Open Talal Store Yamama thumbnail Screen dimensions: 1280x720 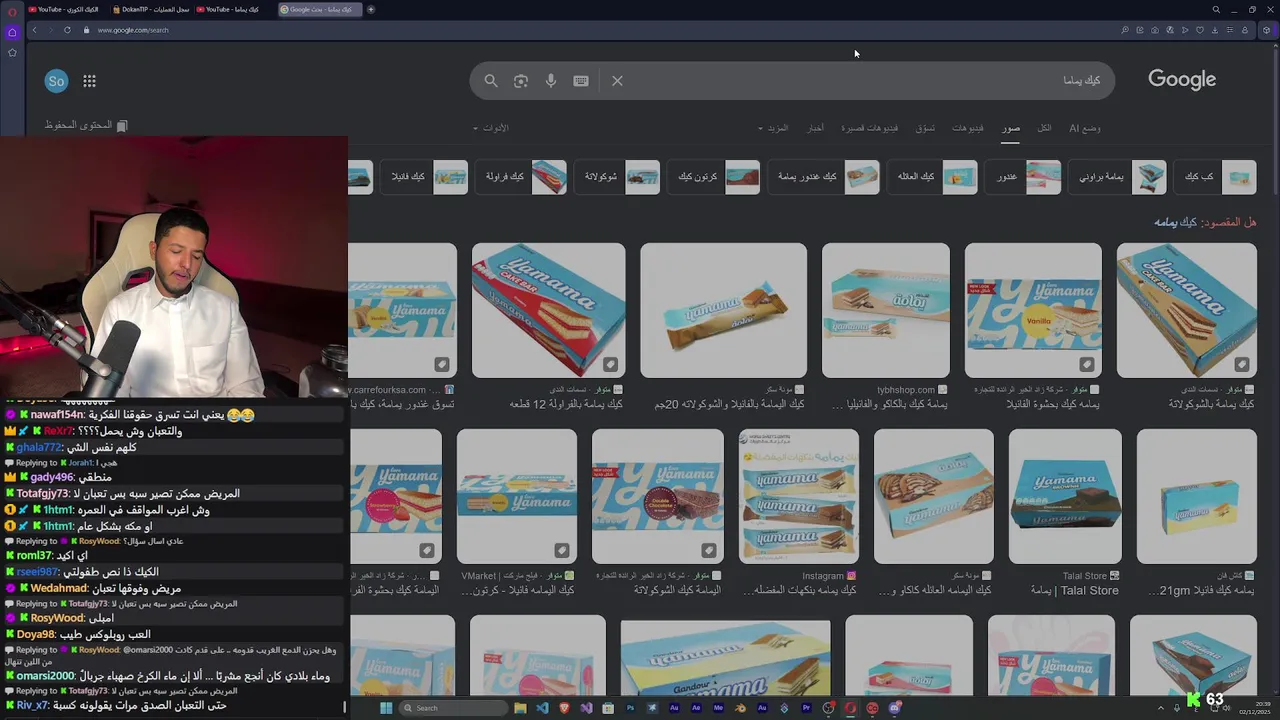tap(1065, 497)
